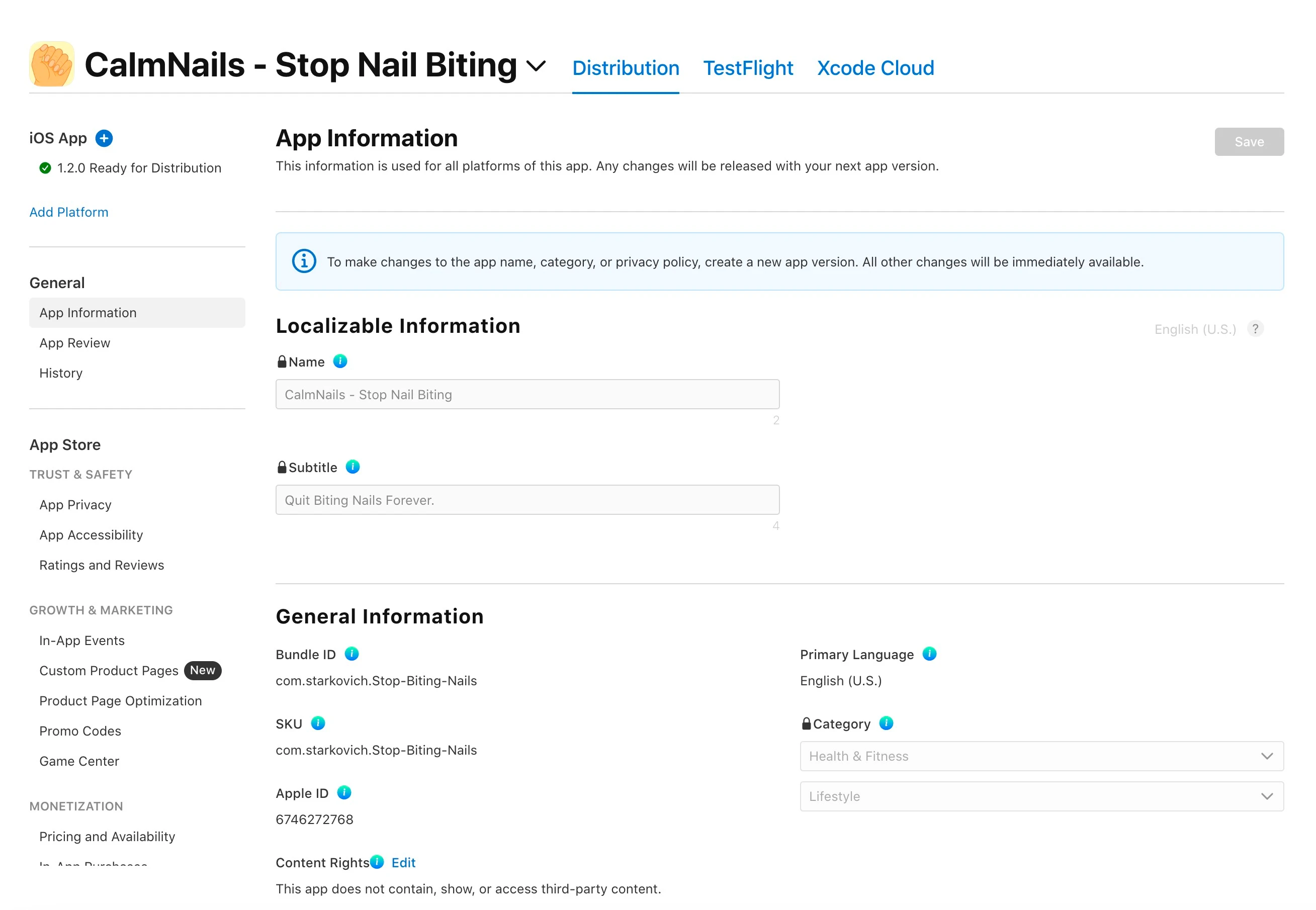Open Product Page Optimization section

(120, 701)
